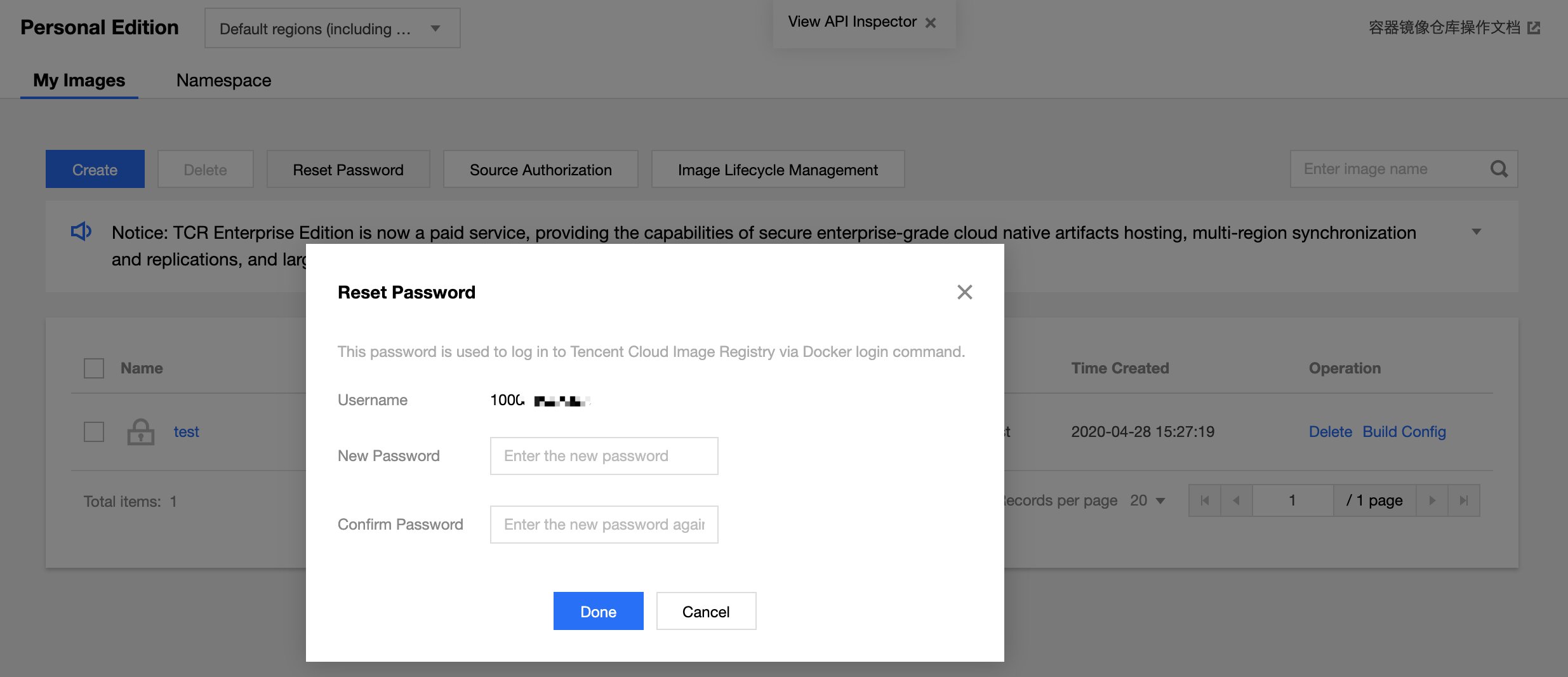Viewport: 1568px width, 677px height.
Task: Expand the notice banner arrow
Action: [x=1477, y=232]
